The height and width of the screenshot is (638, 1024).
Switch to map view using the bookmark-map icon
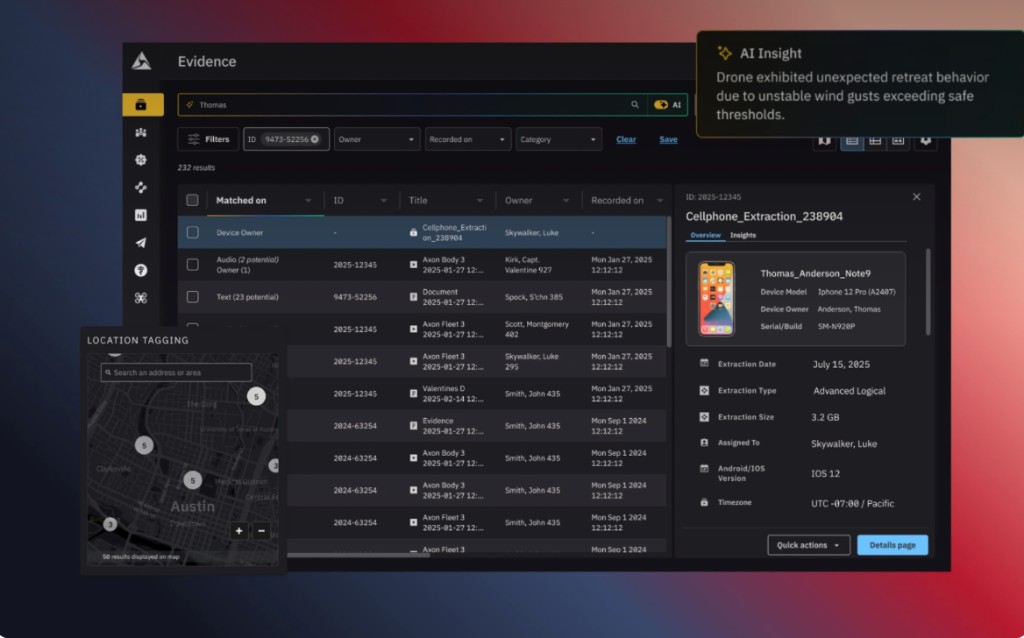(x=824, y=141)
